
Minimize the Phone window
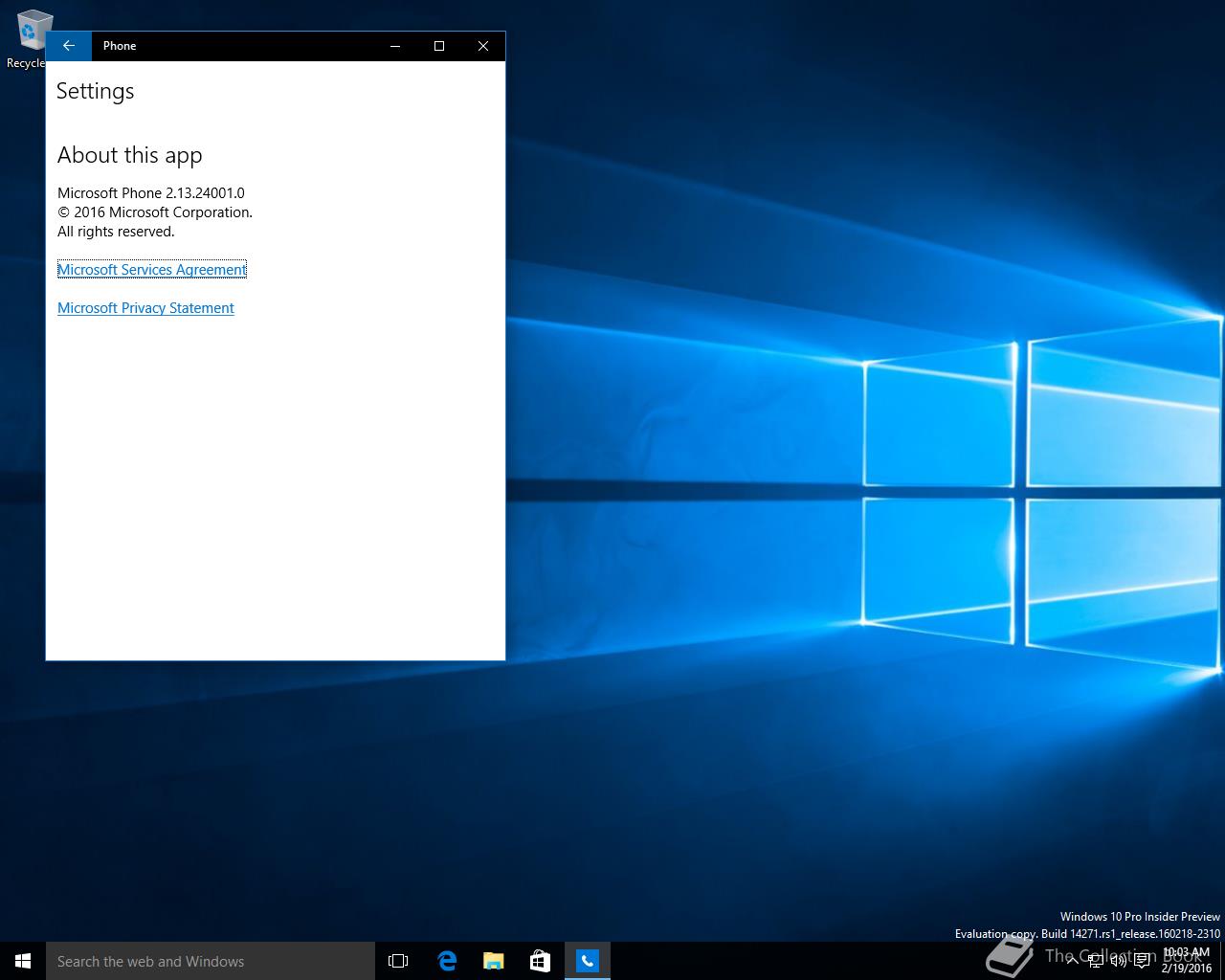(x=395, y=46)
